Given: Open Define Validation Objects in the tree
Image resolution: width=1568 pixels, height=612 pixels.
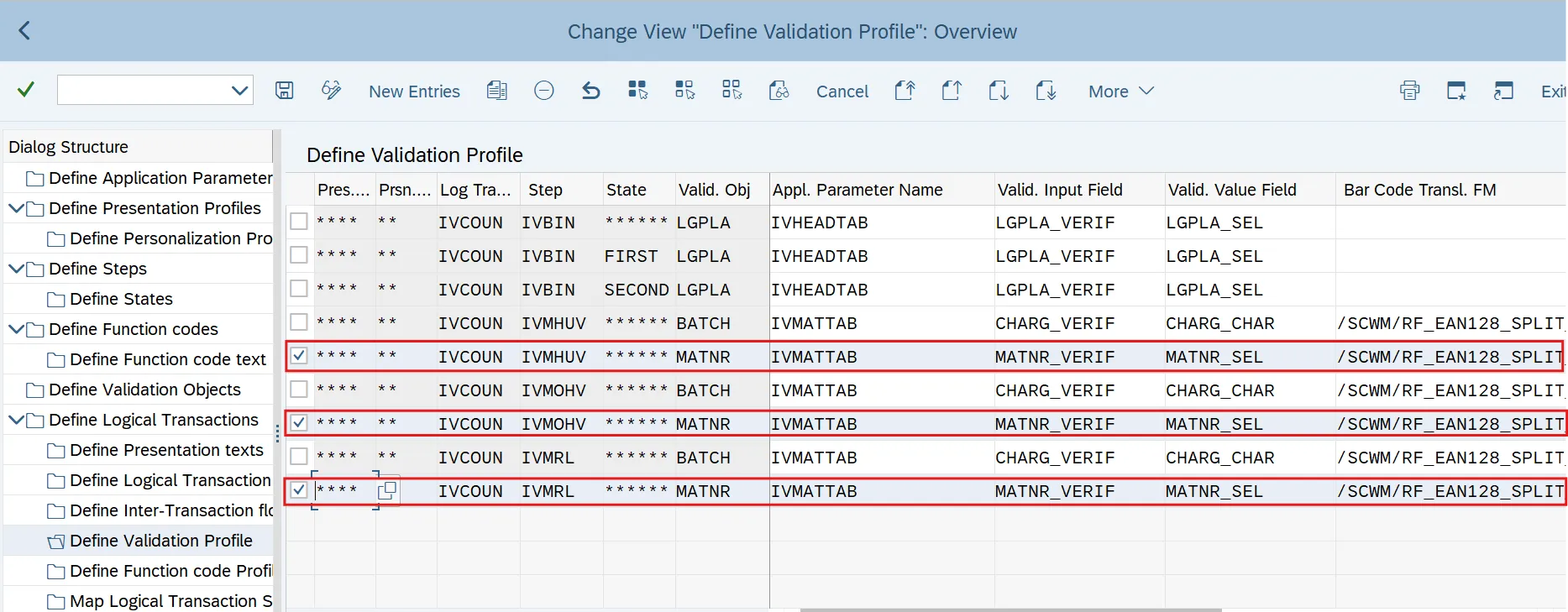Looking at the screenshot, I should (144, 390).
